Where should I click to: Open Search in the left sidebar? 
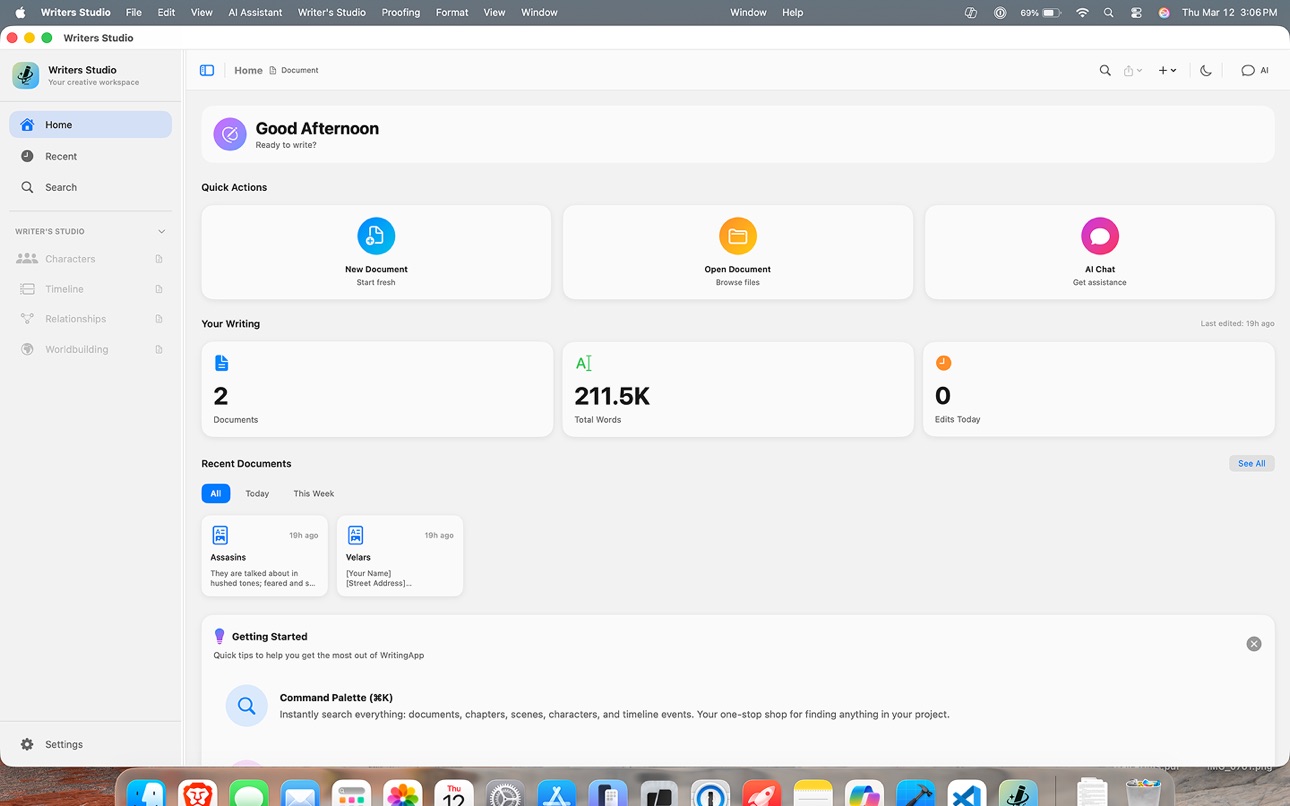91,187
